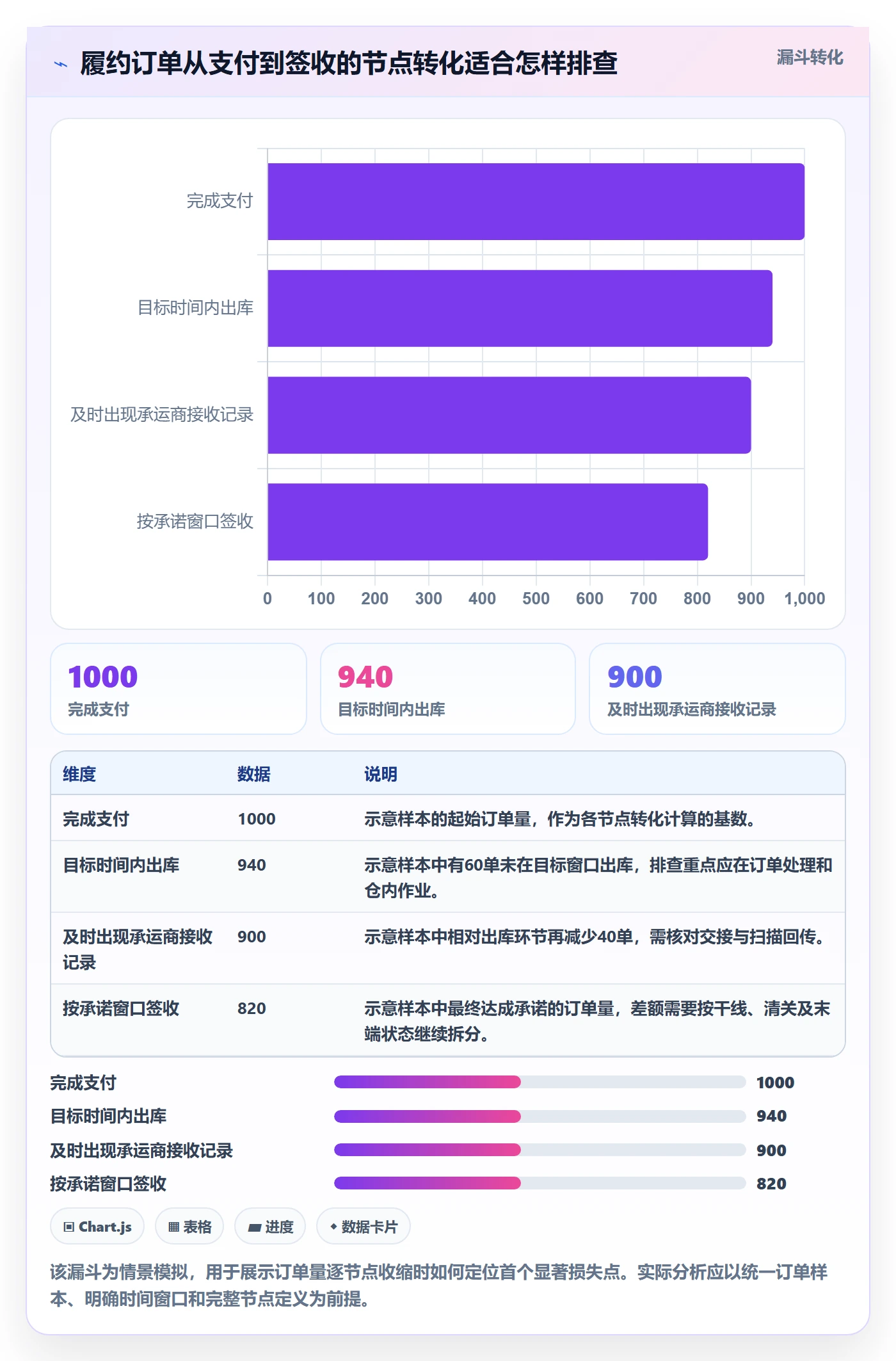Select the Chart.js chip
The height and width of the screenshot is (1361, 896).
(x=97, y=1227)
